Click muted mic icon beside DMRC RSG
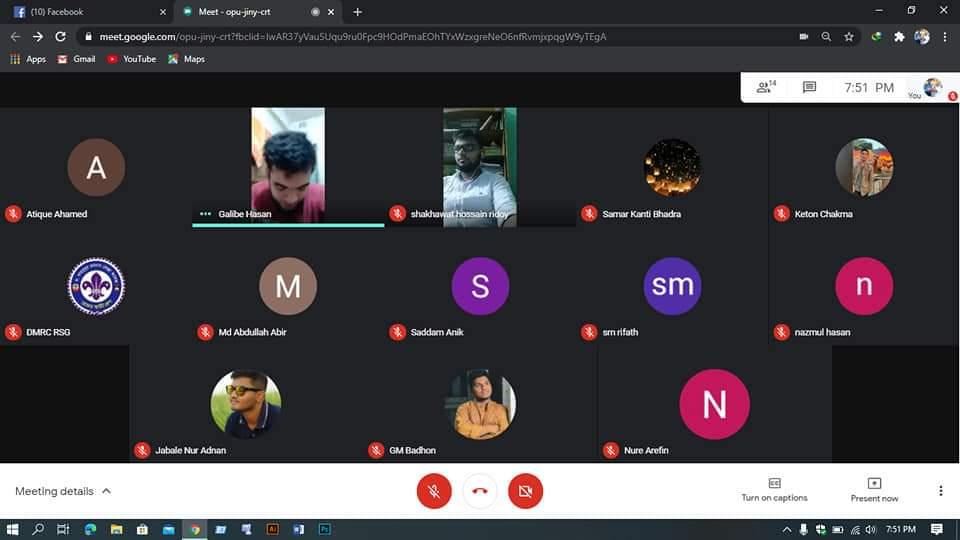Image resolution: width=960 pixels, height=540 pixels. click(13, 332)
